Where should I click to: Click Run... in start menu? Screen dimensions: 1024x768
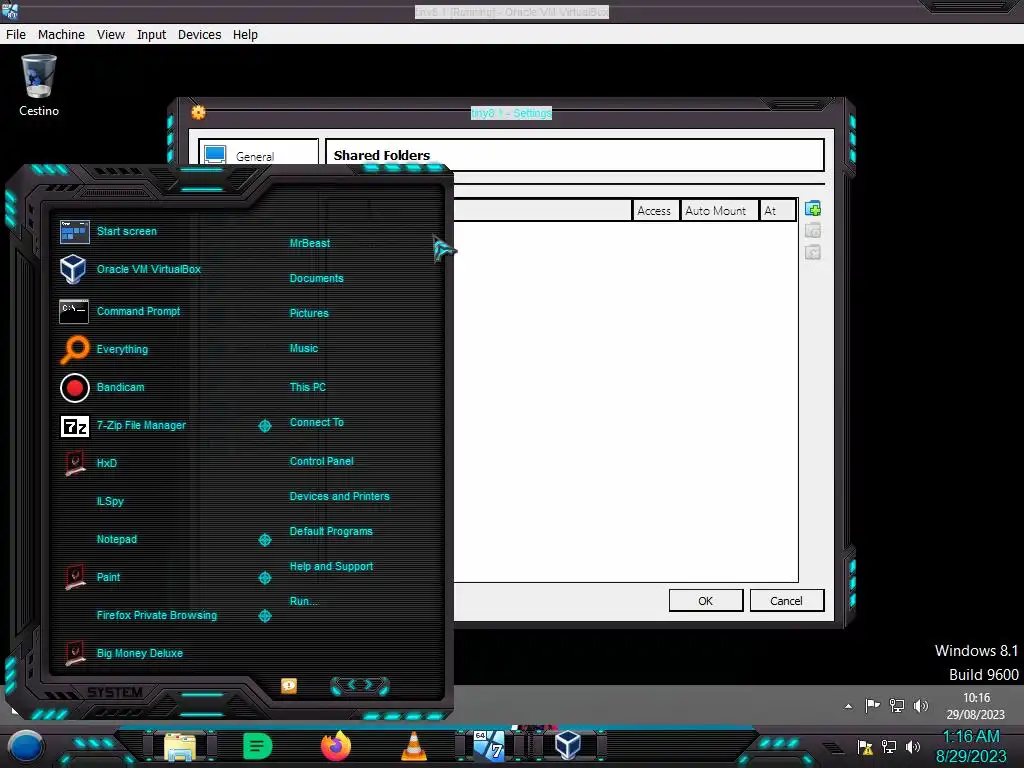304,601
